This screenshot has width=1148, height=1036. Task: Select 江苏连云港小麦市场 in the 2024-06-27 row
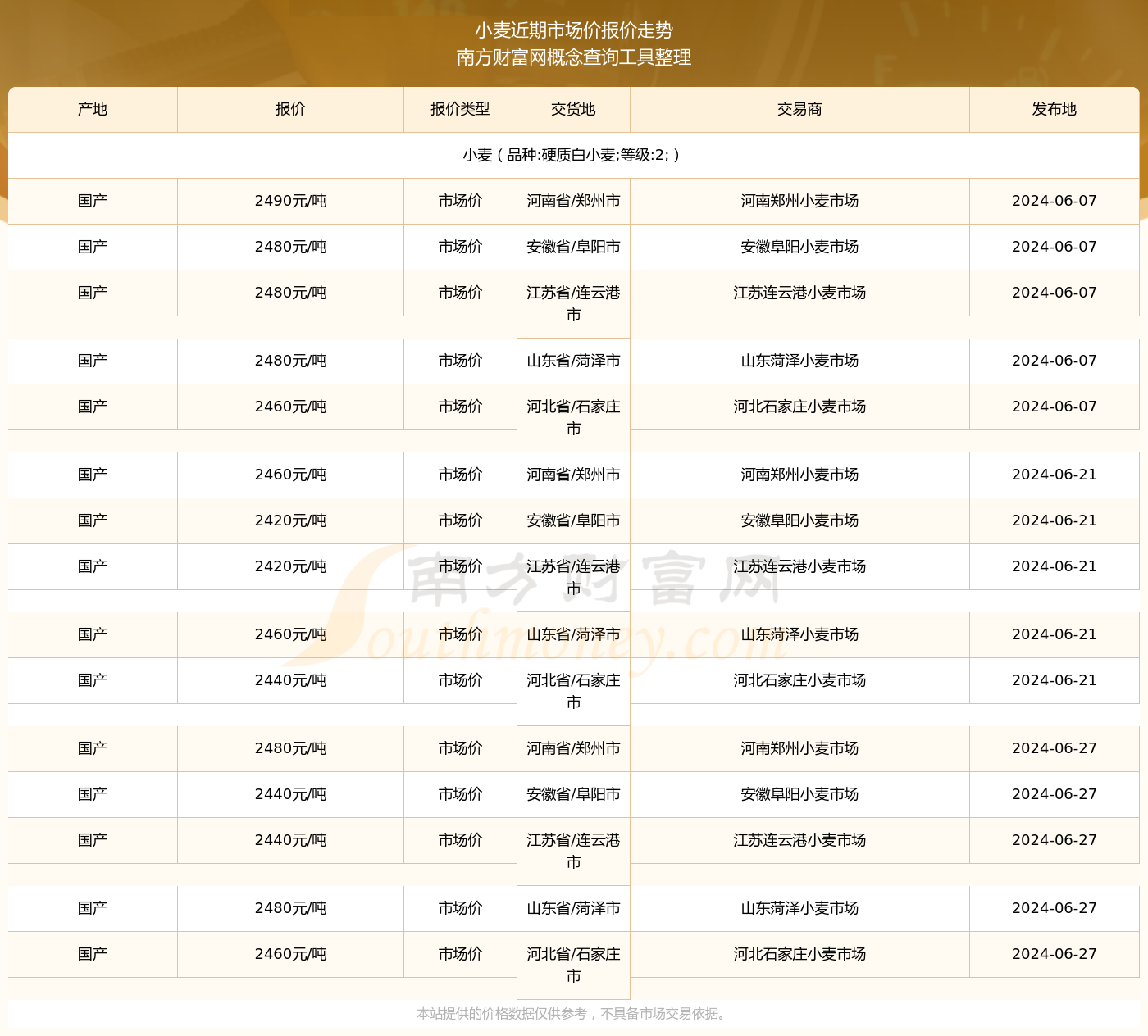tap(799, 840)
